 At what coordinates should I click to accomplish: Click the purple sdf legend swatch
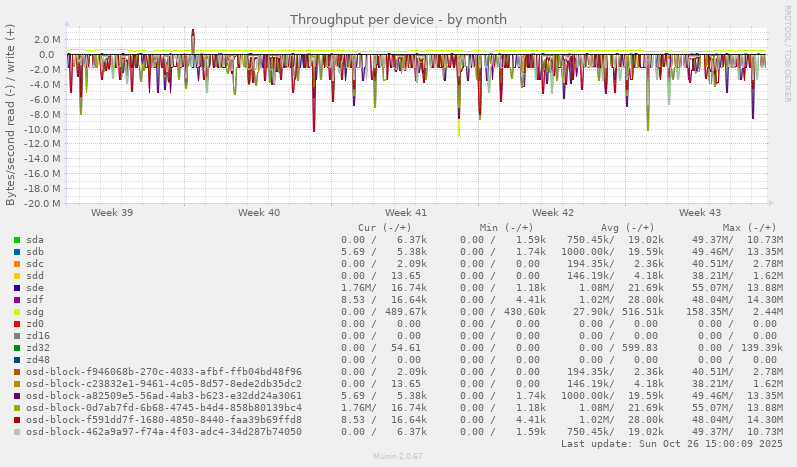[17, 300]
